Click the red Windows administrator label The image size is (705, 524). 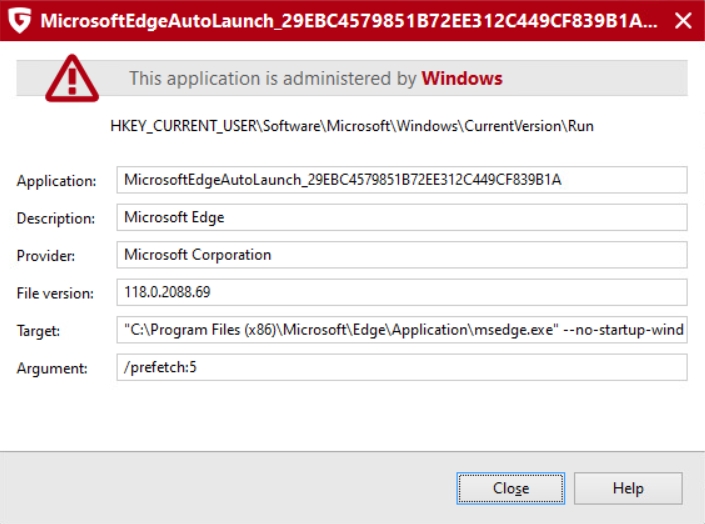tap(462, 78)
